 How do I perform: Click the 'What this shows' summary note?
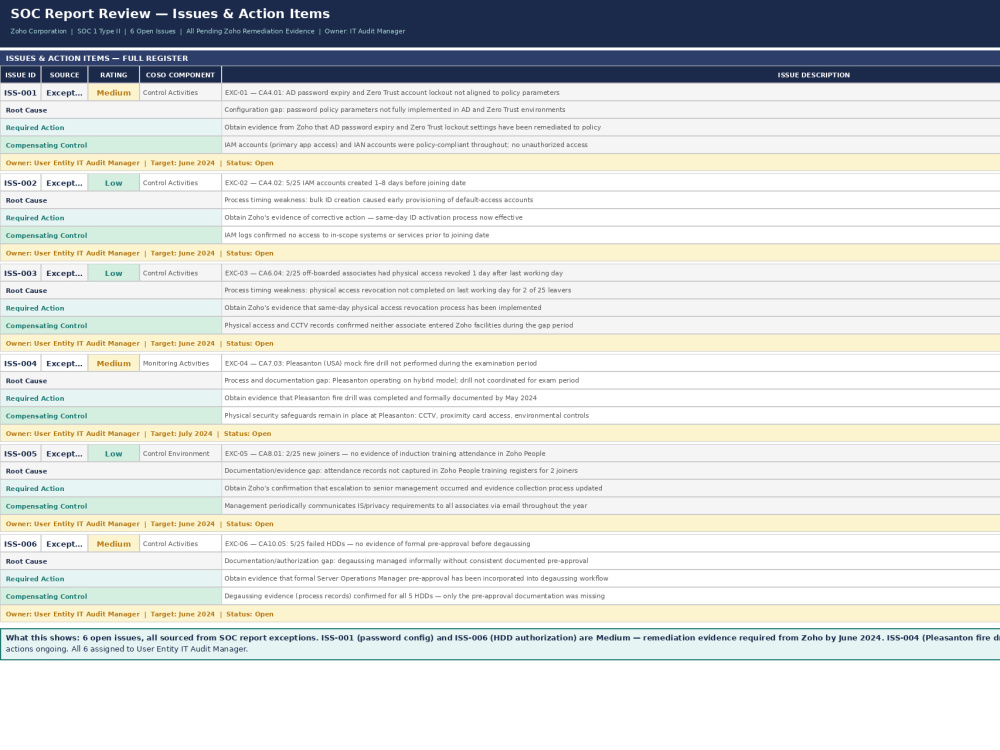tap(500, 643)
